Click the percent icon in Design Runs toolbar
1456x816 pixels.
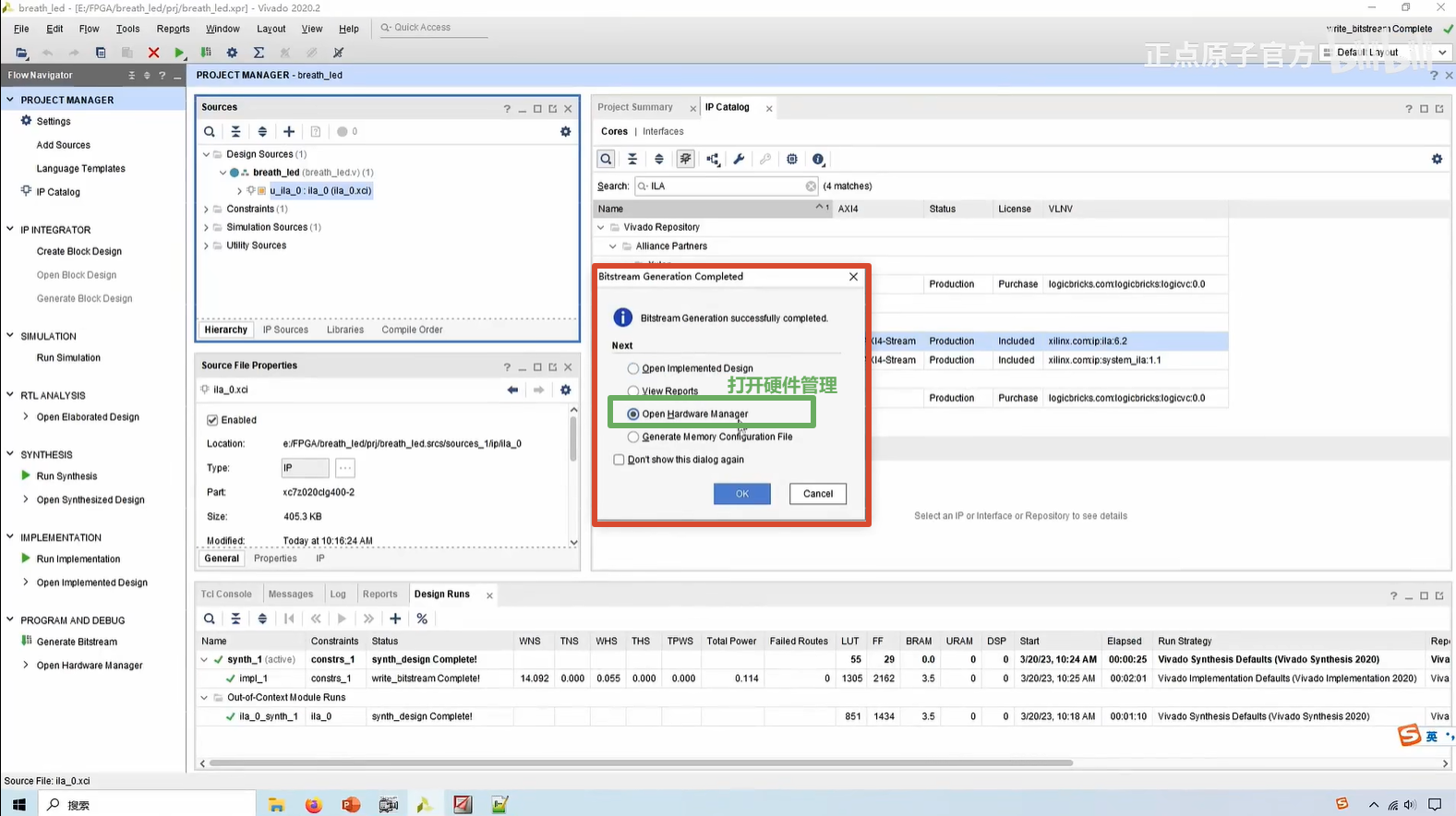point(422,618)
